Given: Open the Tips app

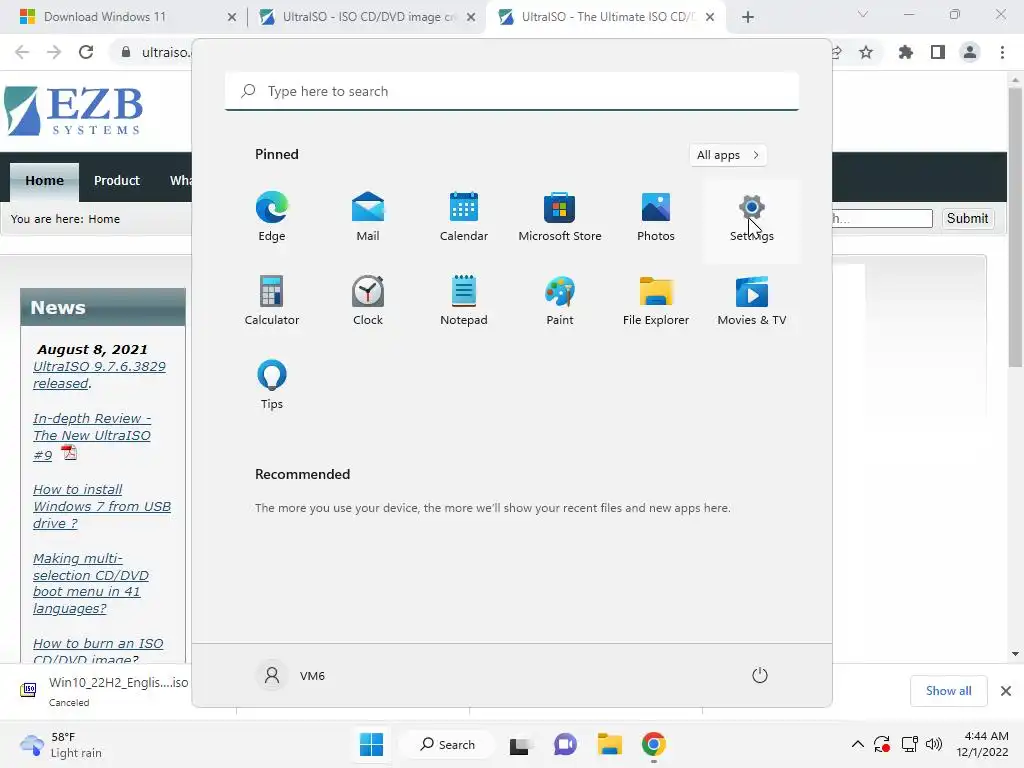Looking at the screenshot, I should [x=272, y=385].
